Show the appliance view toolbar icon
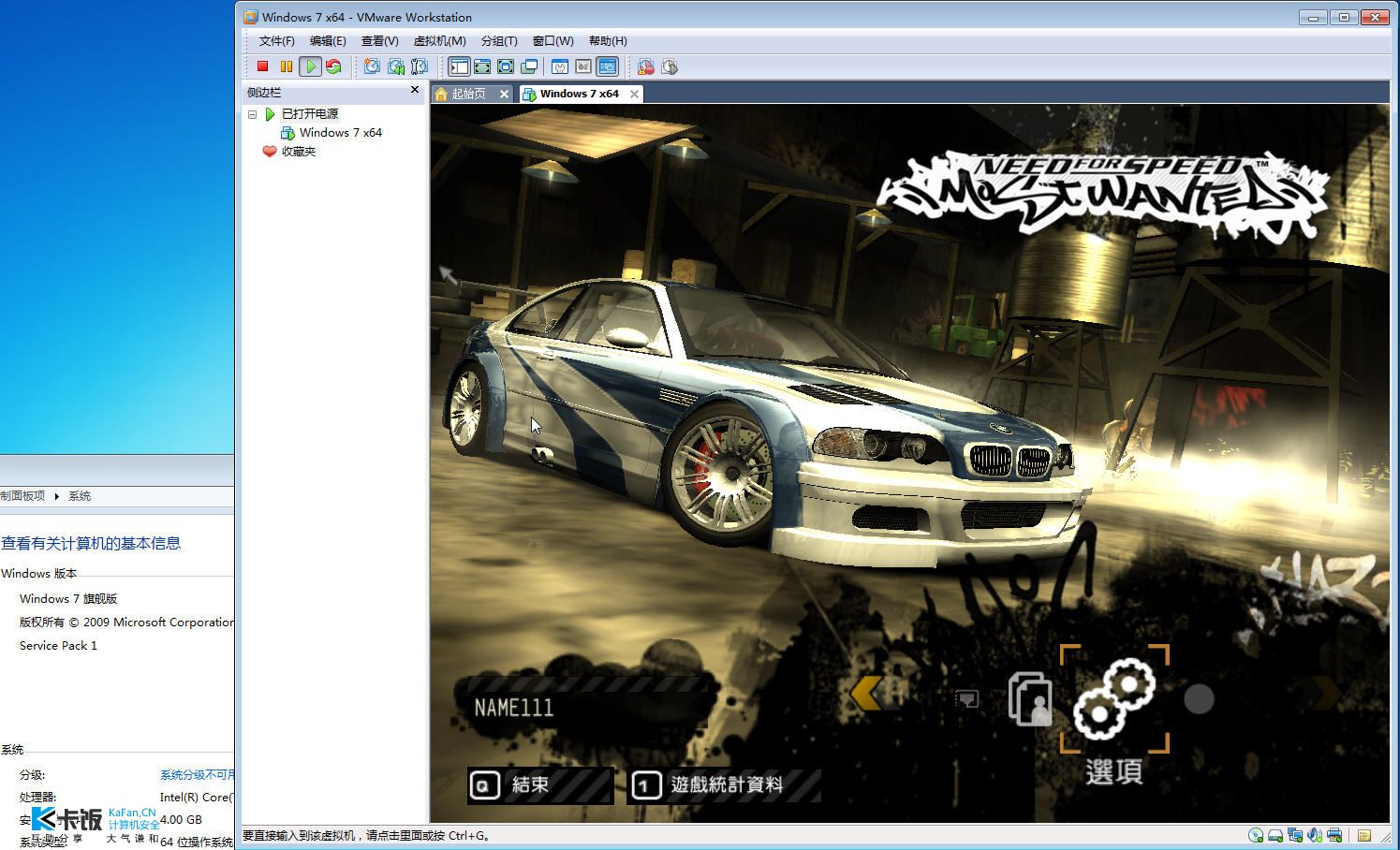This screenshot has width=1400, height=850. [x=583, y=66]
